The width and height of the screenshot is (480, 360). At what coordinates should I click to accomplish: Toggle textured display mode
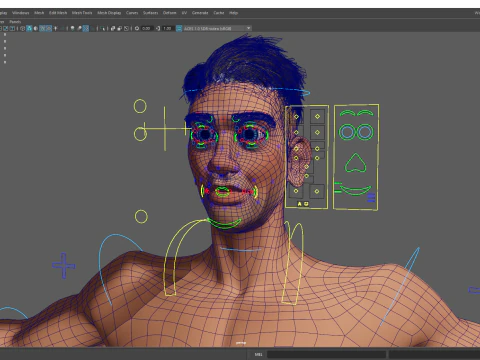click(x=49, y=28)
